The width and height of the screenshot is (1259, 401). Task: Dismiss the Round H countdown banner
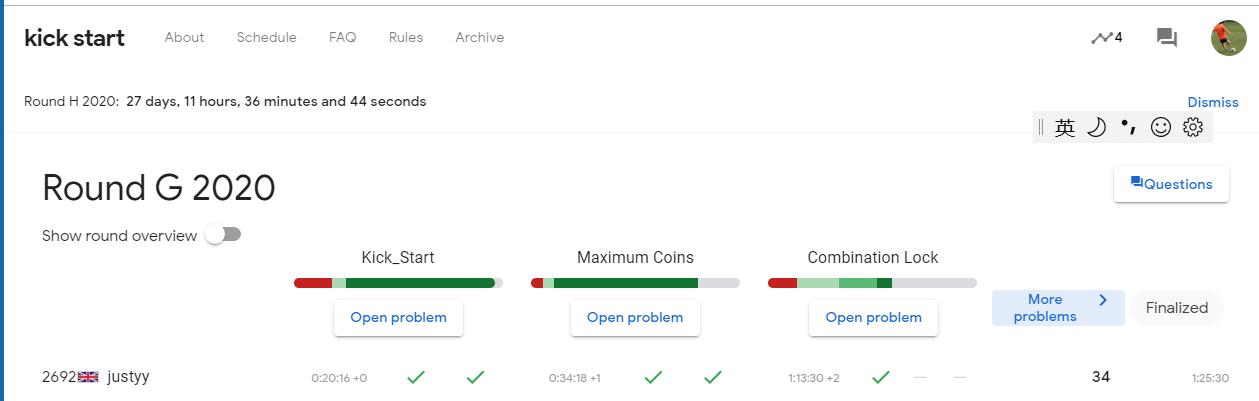(1212, 102)
